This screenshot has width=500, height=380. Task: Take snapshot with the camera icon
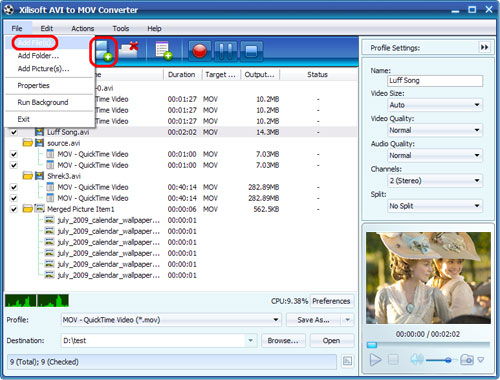467,360
